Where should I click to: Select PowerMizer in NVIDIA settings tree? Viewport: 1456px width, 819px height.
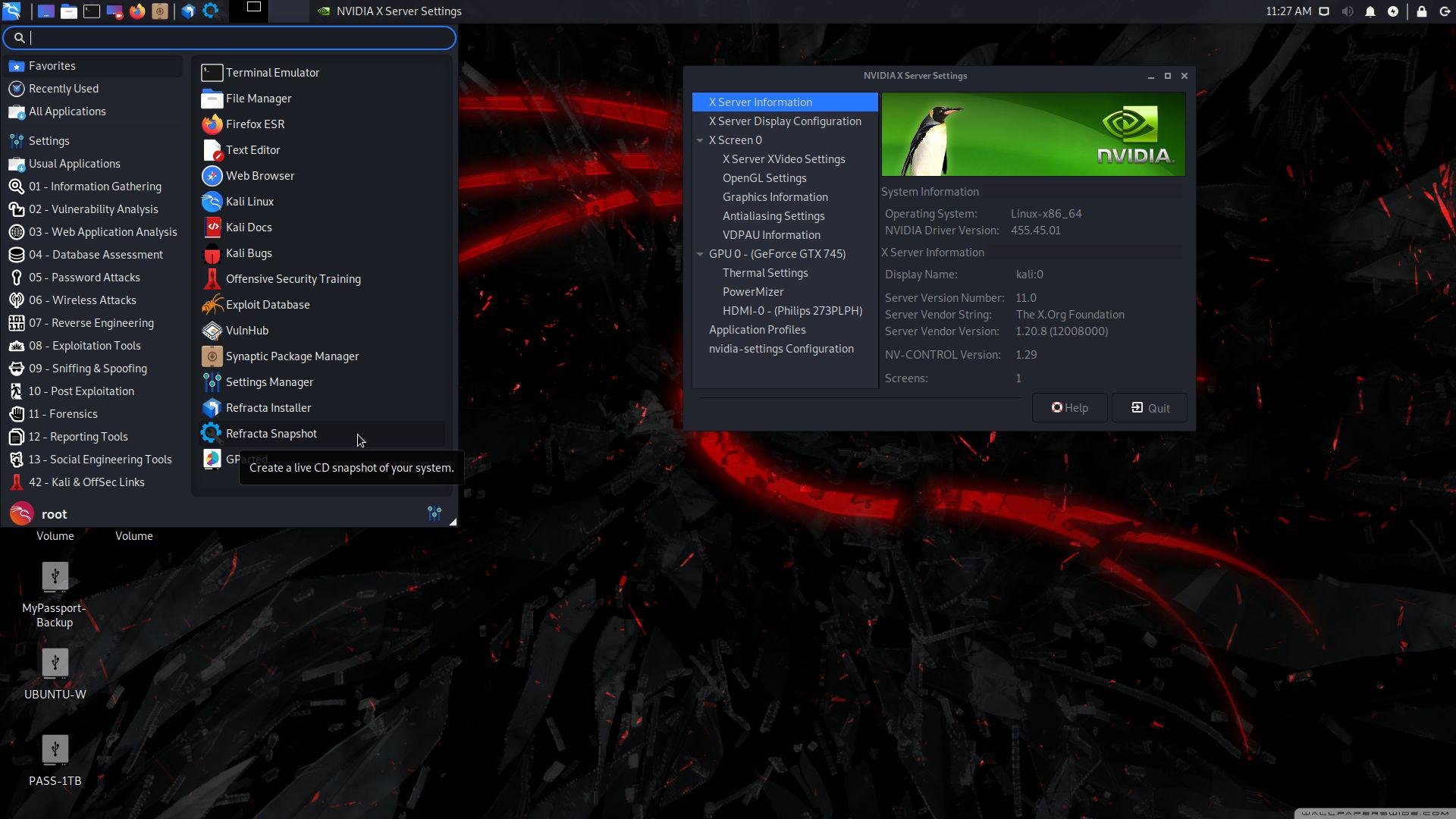(x=752, y=292)
